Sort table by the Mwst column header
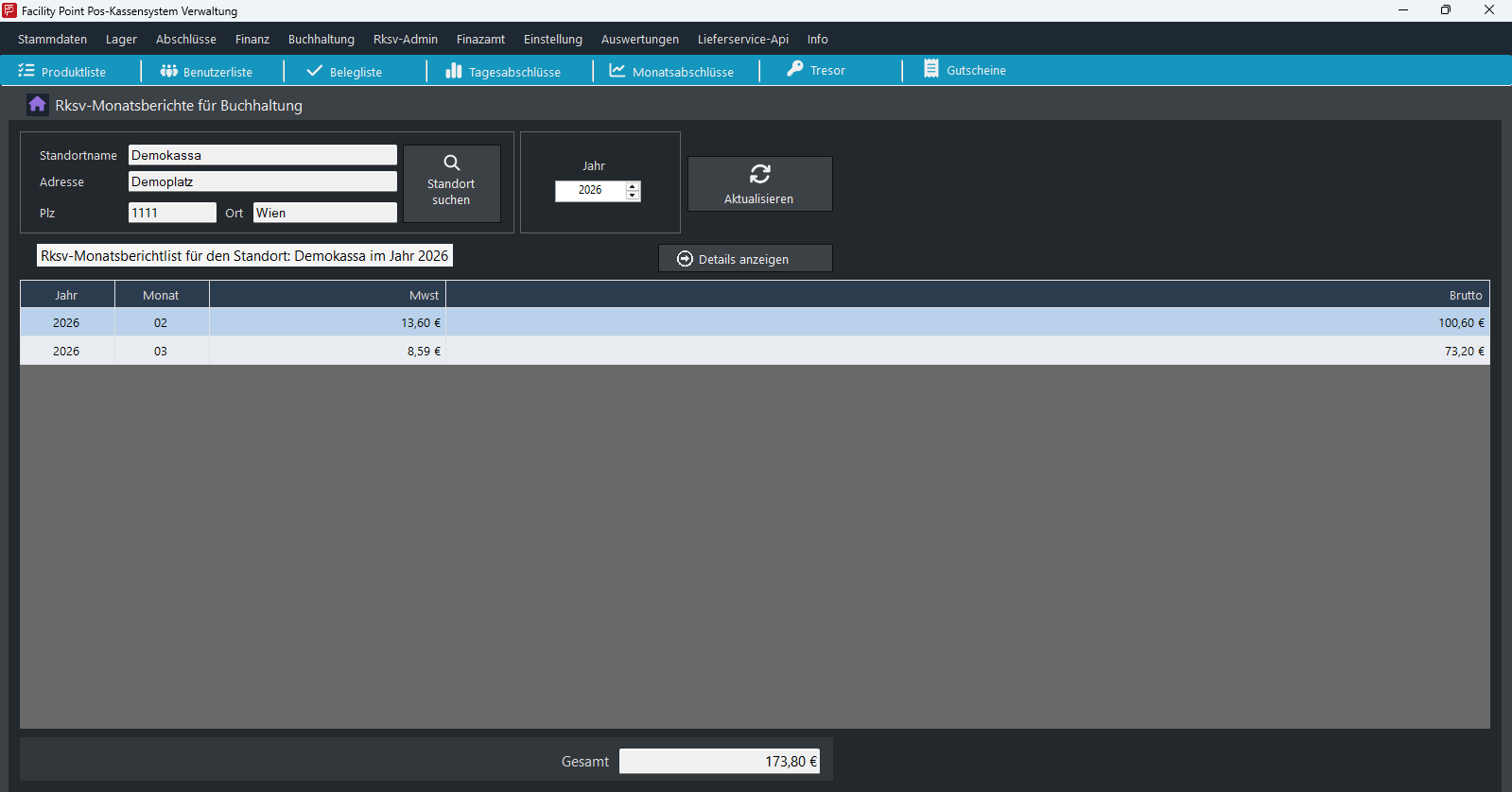1512x792 pixels. pyautogui.click(x=327, y=295)
